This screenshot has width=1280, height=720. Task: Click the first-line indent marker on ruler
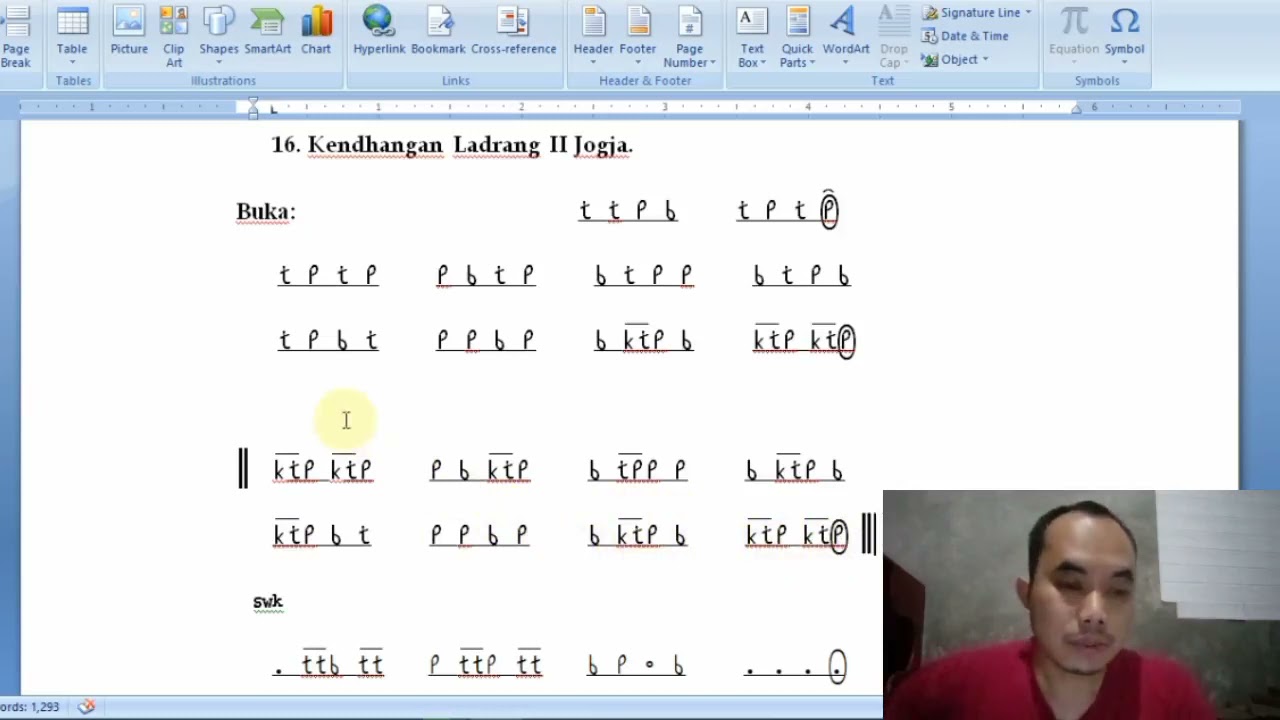coord(253,102)
